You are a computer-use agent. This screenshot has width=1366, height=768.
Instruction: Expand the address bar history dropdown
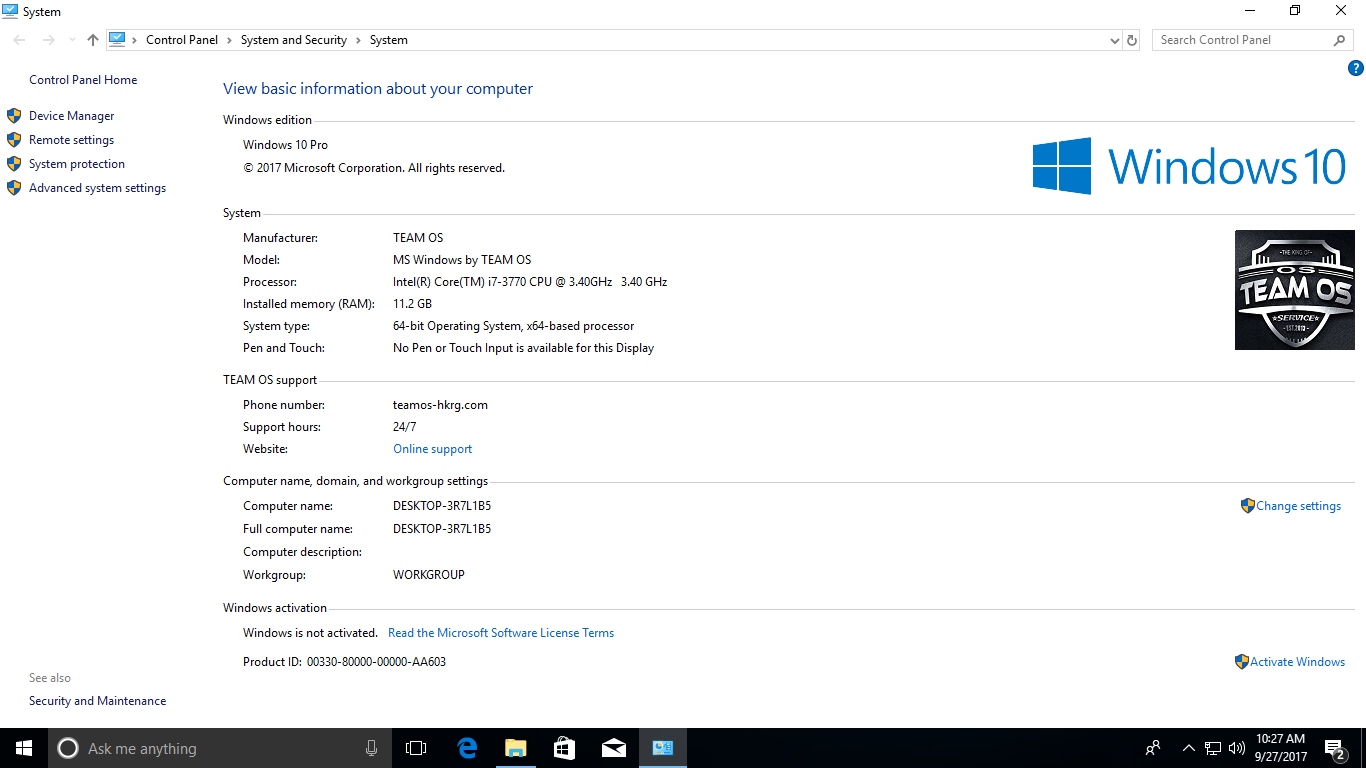(x=1115, y=40)
